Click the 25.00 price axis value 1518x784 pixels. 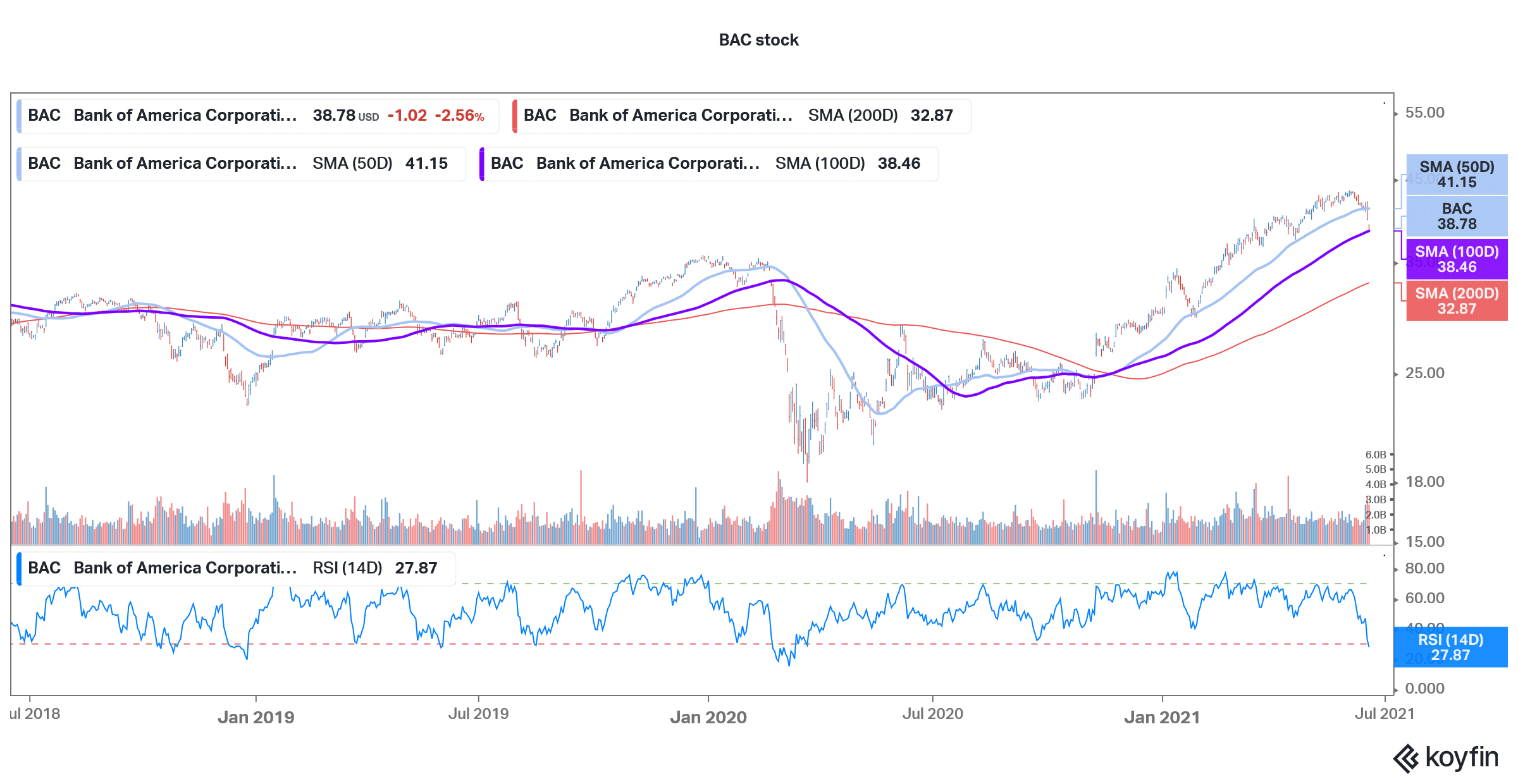click(x=1424, y=373)
